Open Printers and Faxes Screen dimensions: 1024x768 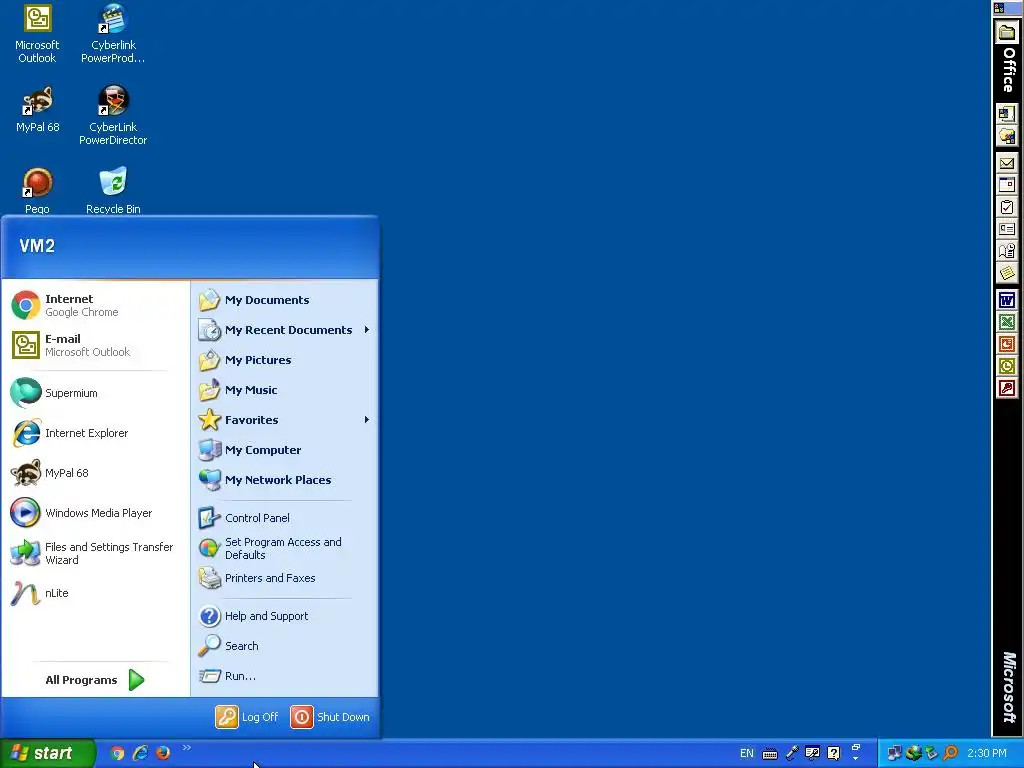(x=285, y=578)
